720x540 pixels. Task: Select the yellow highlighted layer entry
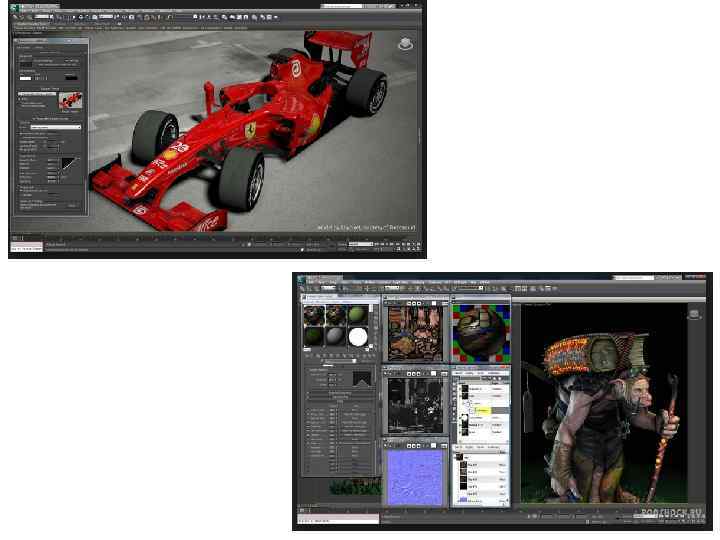(x=483, y=410)
